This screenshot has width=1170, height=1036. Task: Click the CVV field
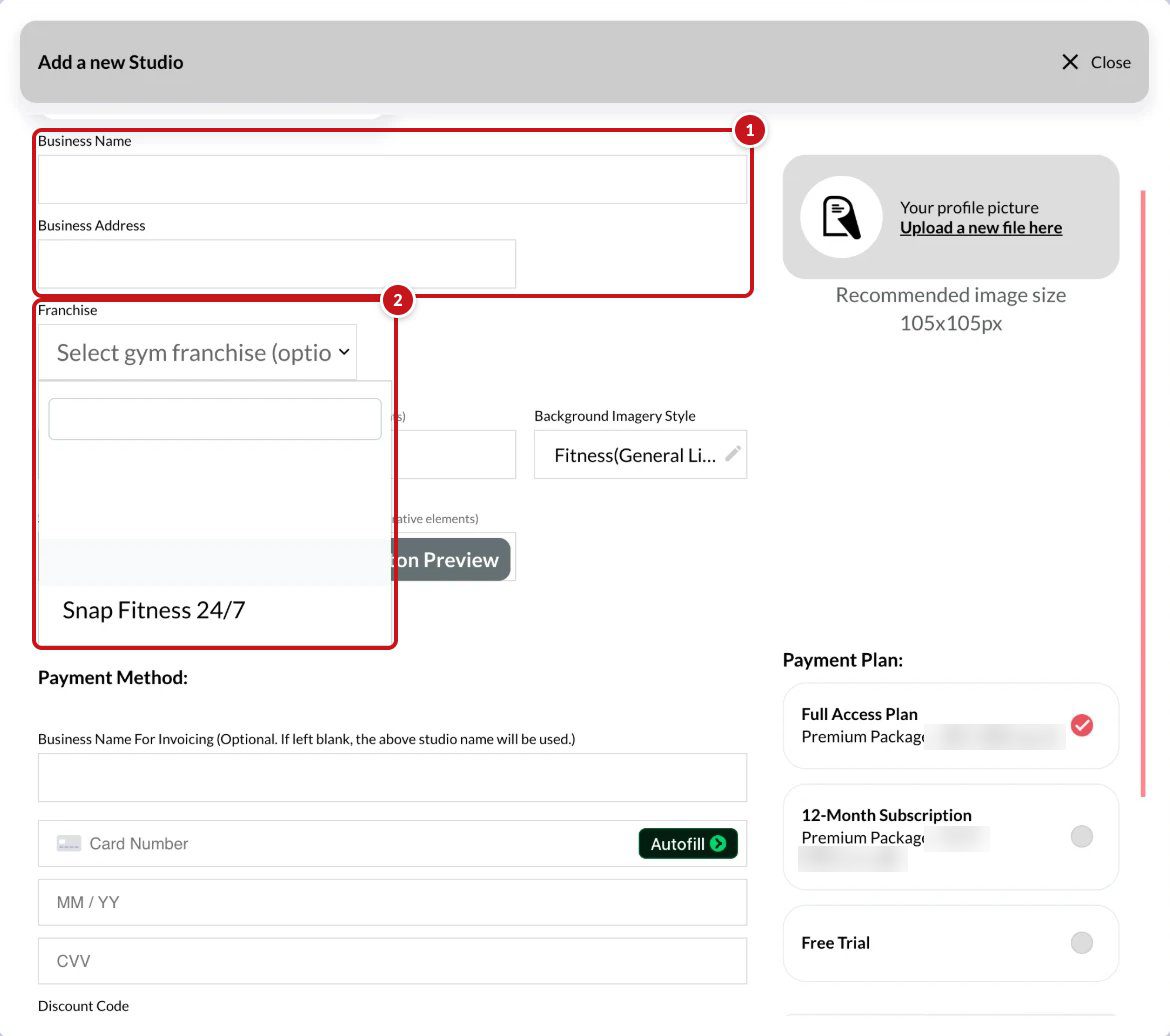pos(392,961)
